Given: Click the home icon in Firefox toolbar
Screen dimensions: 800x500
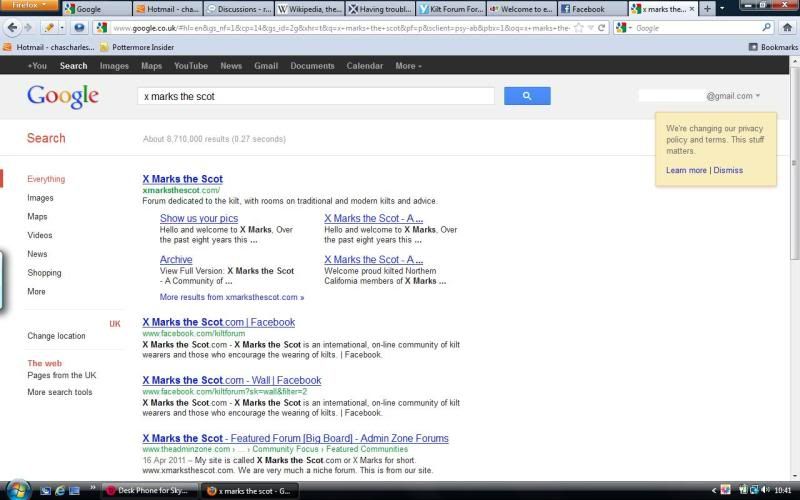Looking at the screenshot, I should (787, 28).
